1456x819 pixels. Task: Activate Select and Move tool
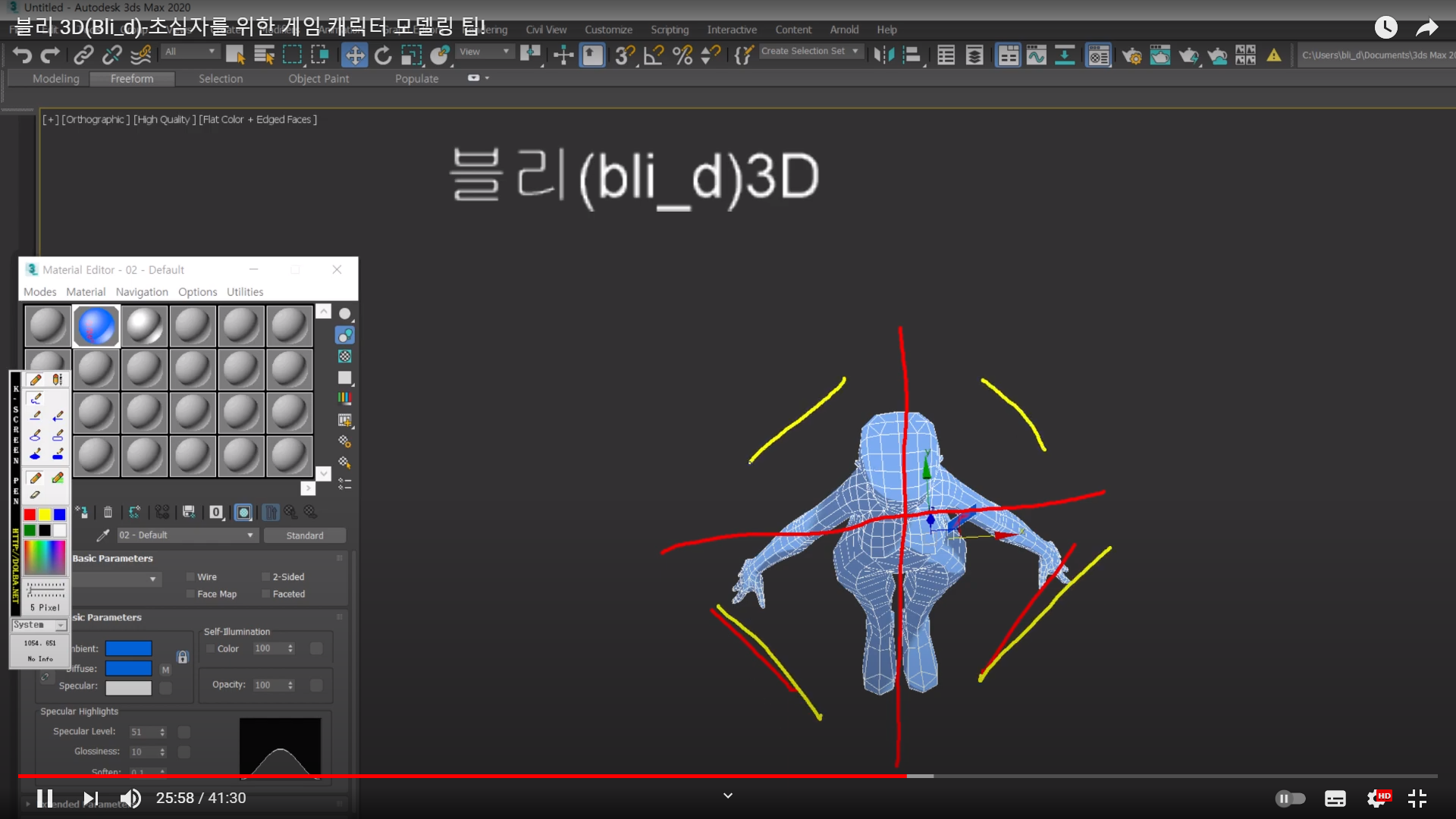[x=354, y=55]
